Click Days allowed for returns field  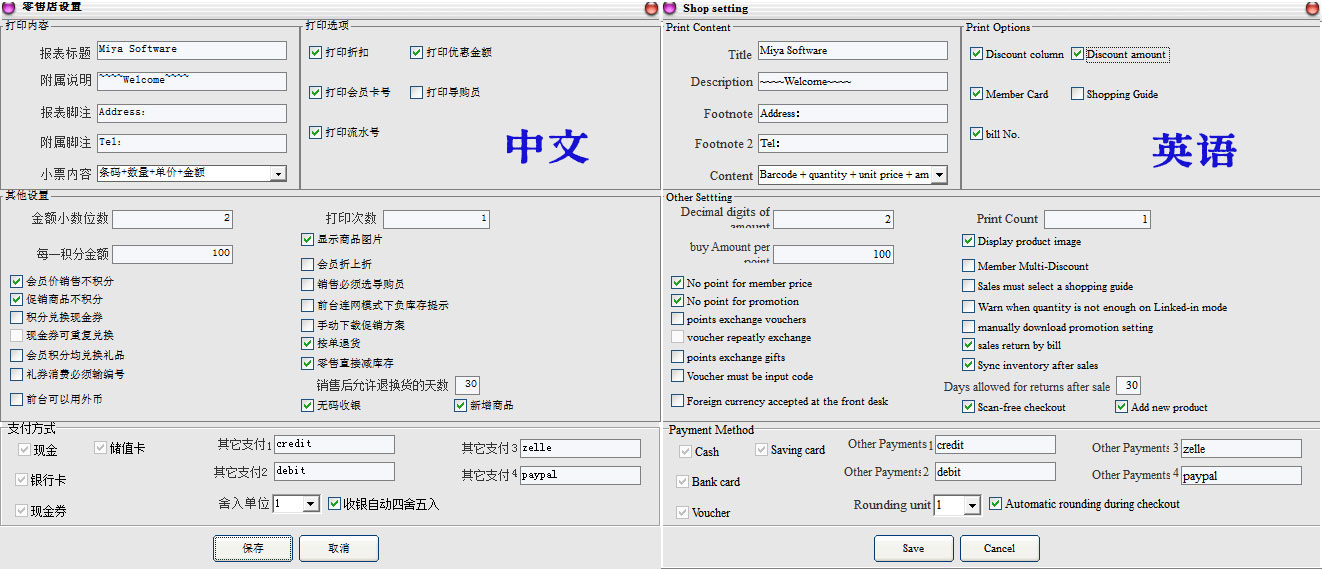[x=1129, y=386]
